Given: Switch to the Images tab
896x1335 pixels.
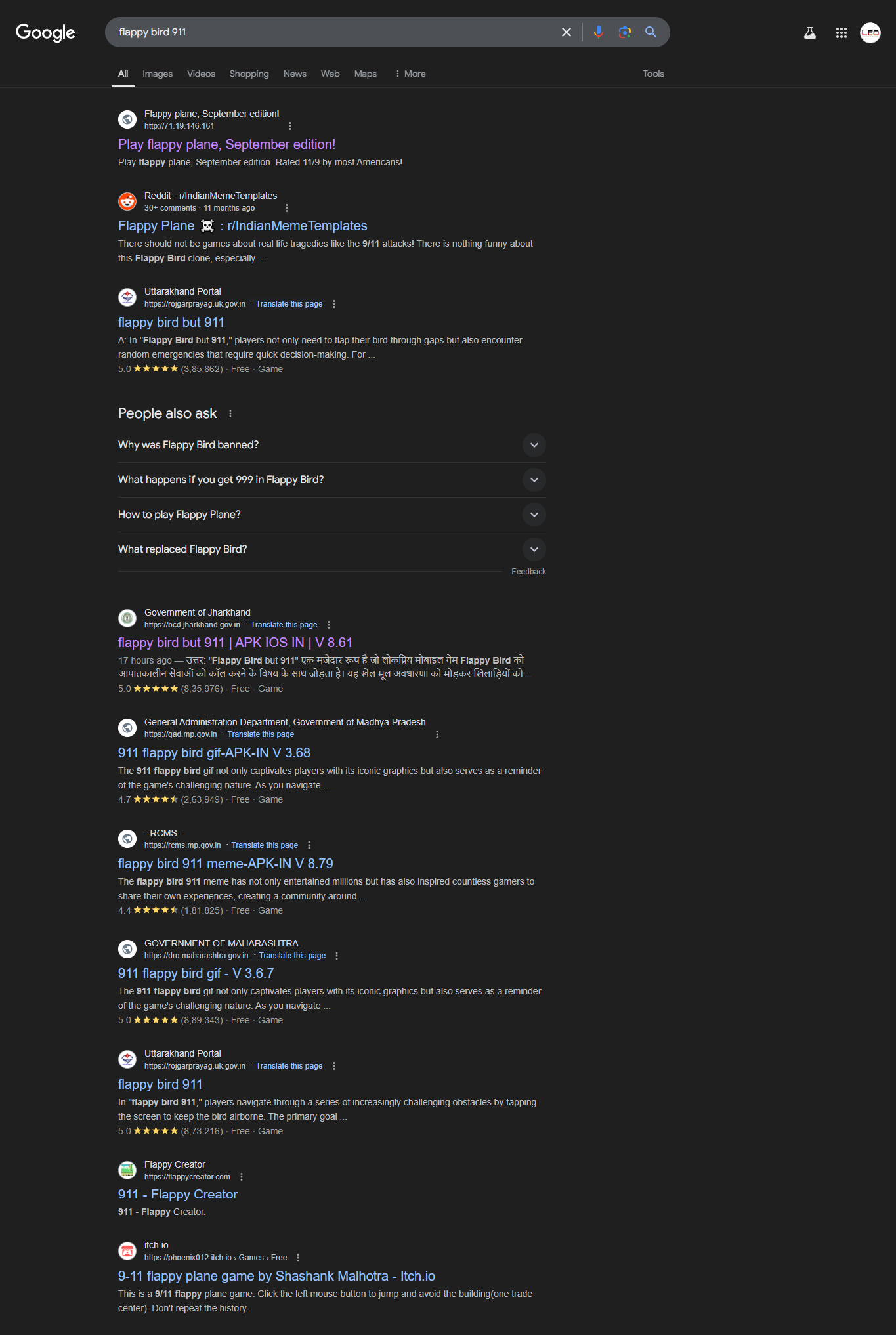Looking at the screenshot, I should [158, 74].
